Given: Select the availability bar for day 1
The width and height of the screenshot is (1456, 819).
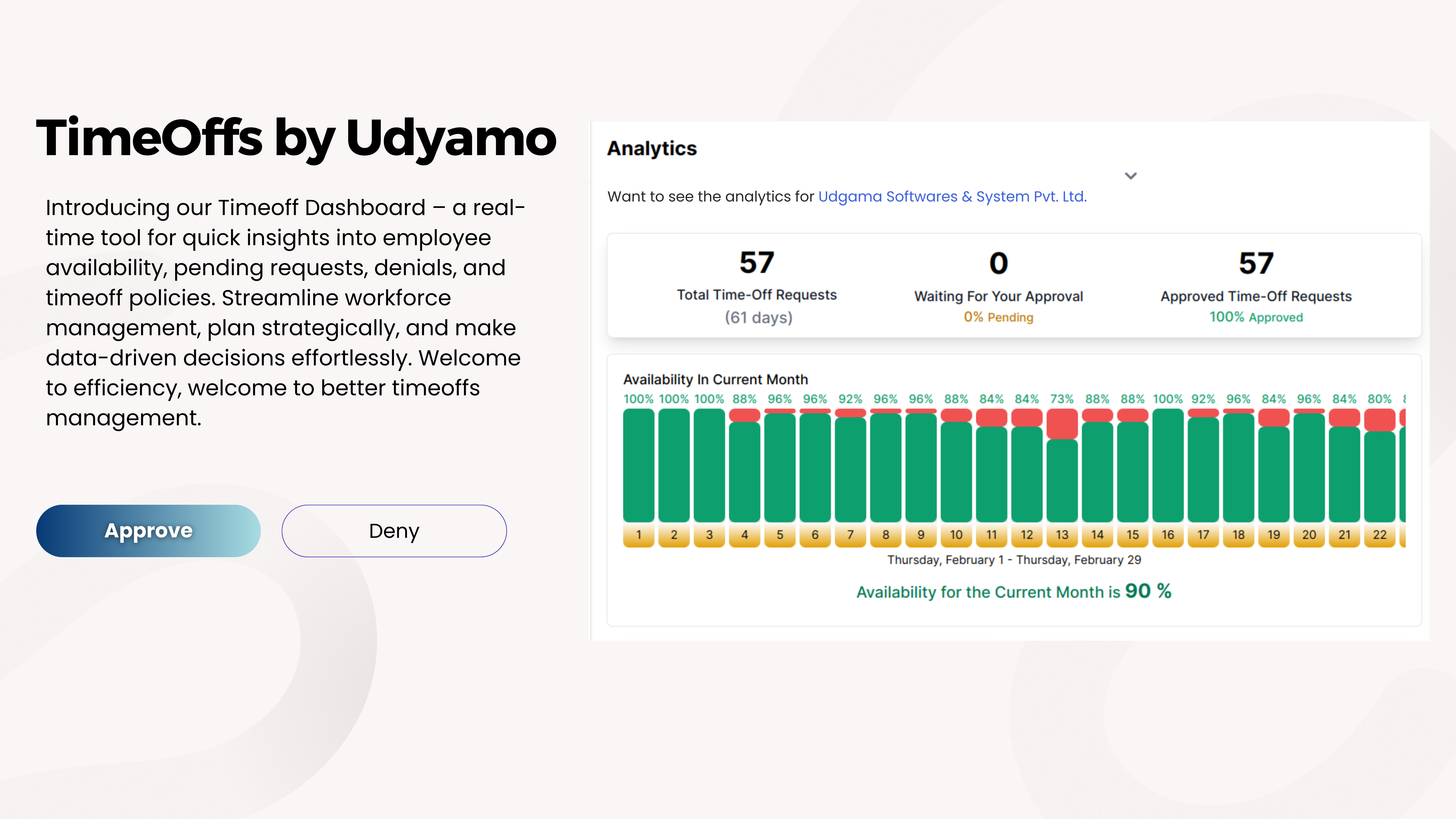Looking at the screenshot, I should (x=639, y=465).
